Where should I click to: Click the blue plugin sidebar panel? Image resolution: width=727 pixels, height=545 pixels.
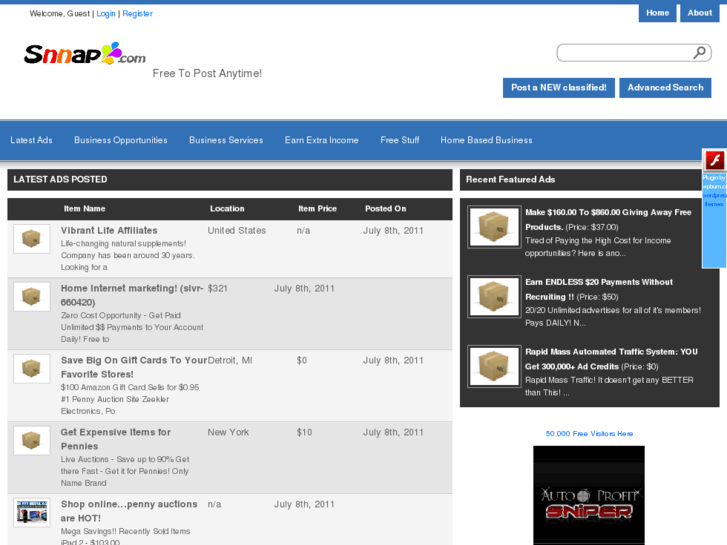point(714,220)
